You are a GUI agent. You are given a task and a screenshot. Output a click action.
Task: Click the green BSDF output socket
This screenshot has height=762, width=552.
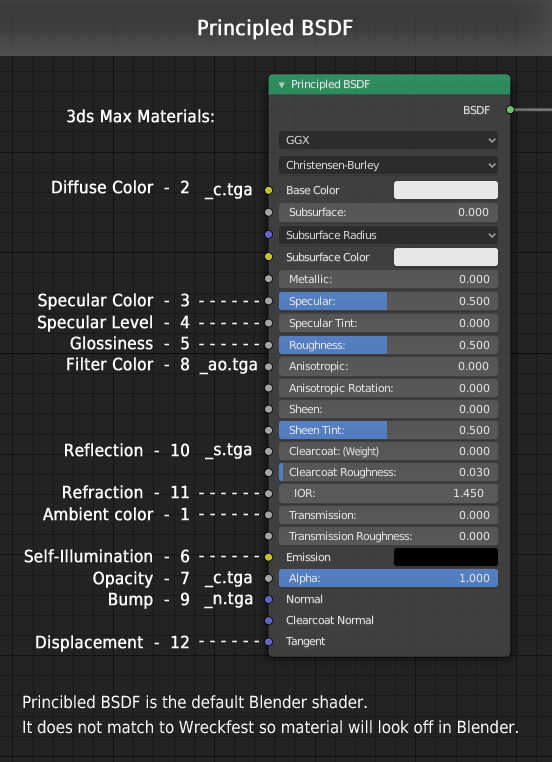pos(510,110)
